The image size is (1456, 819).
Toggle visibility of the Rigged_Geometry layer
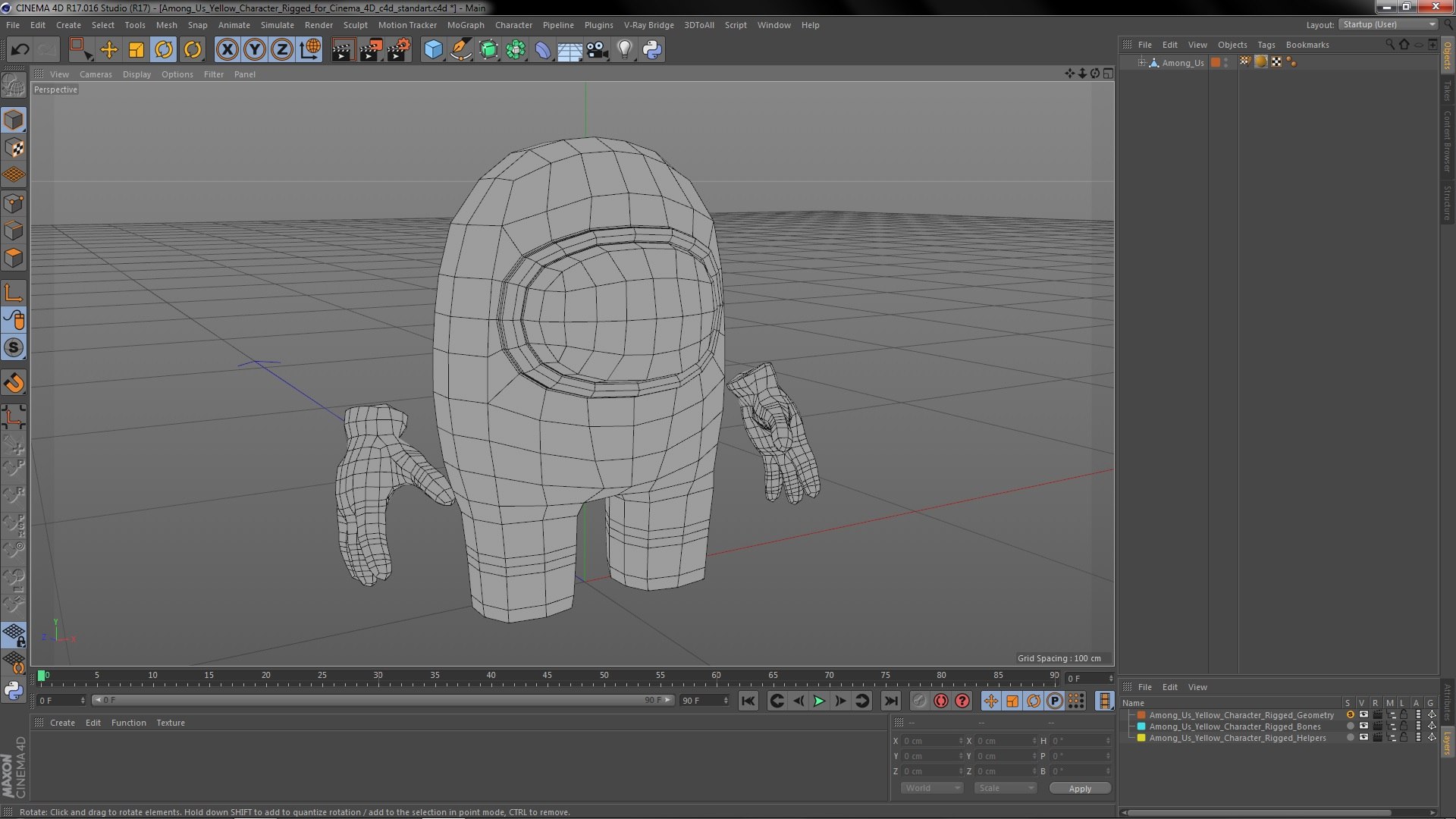tap(1363, 715)
